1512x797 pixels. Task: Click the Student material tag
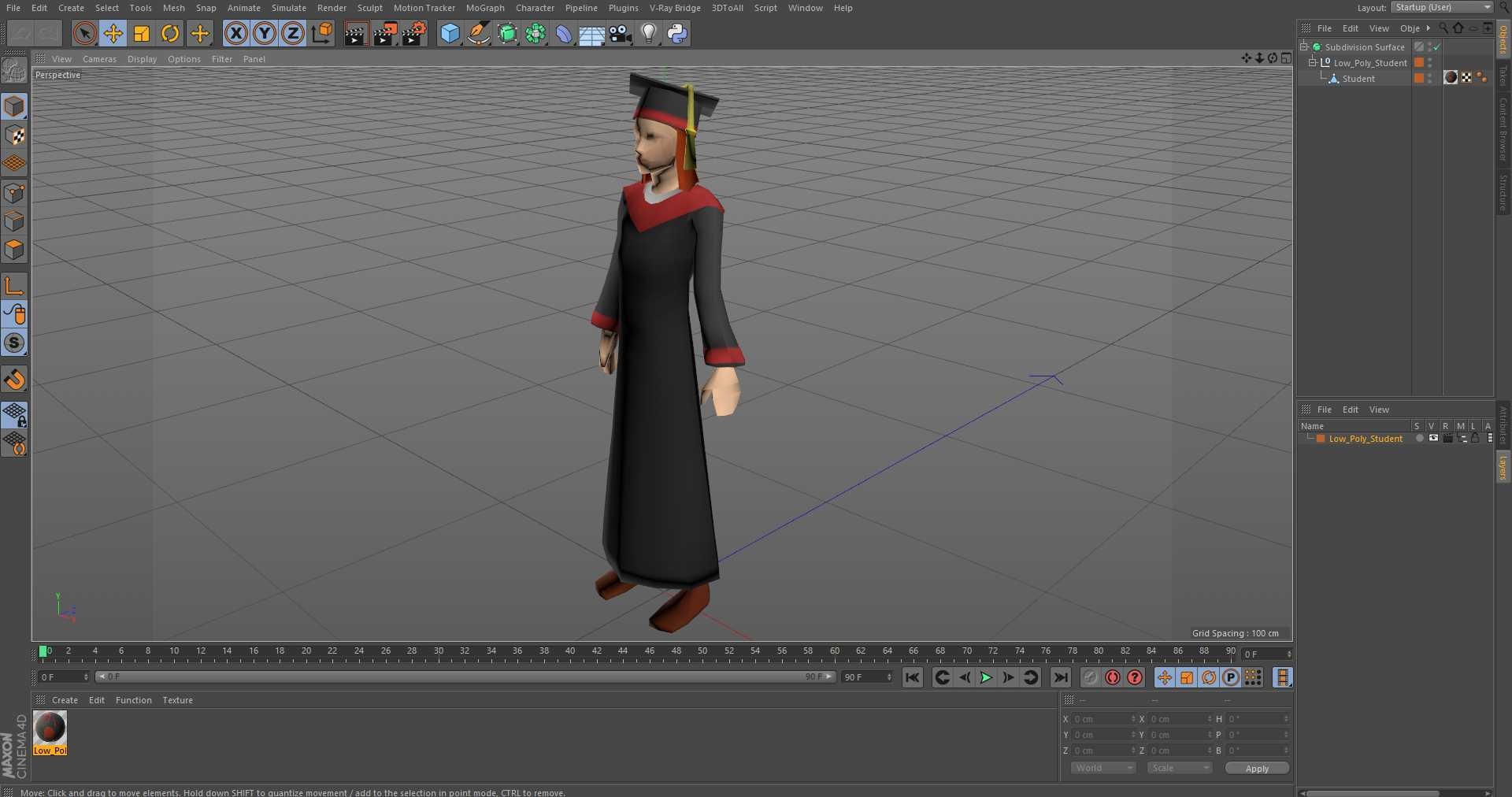point(1451,77)
